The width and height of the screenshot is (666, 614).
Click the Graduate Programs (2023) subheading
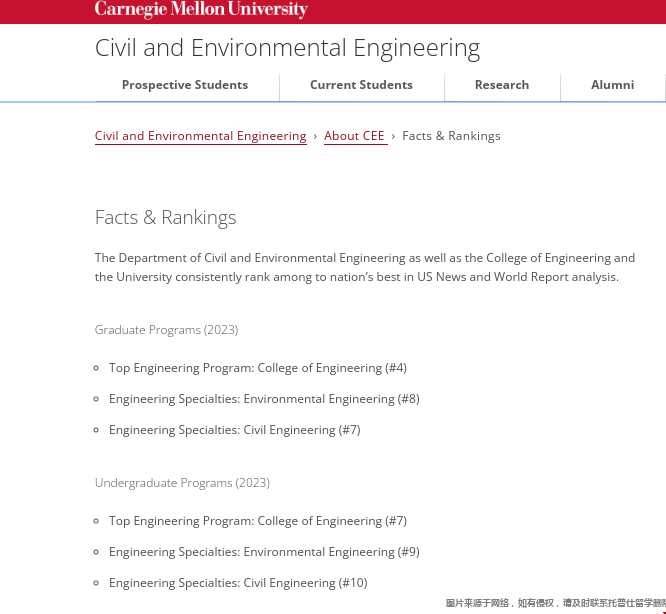point(166,330)
